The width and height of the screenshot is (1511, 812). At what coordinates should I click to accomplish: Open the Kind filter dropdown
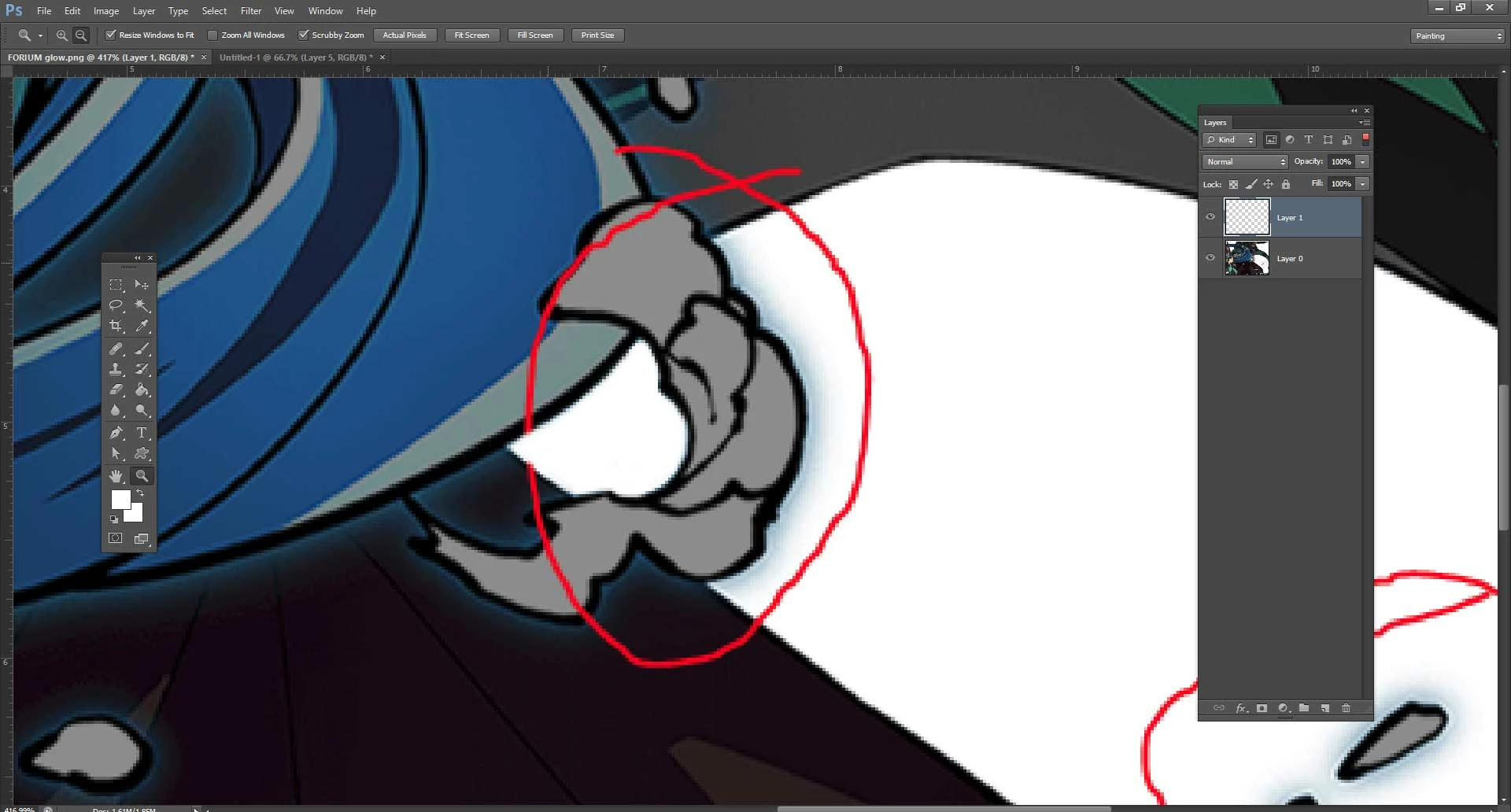(1229, 140)
